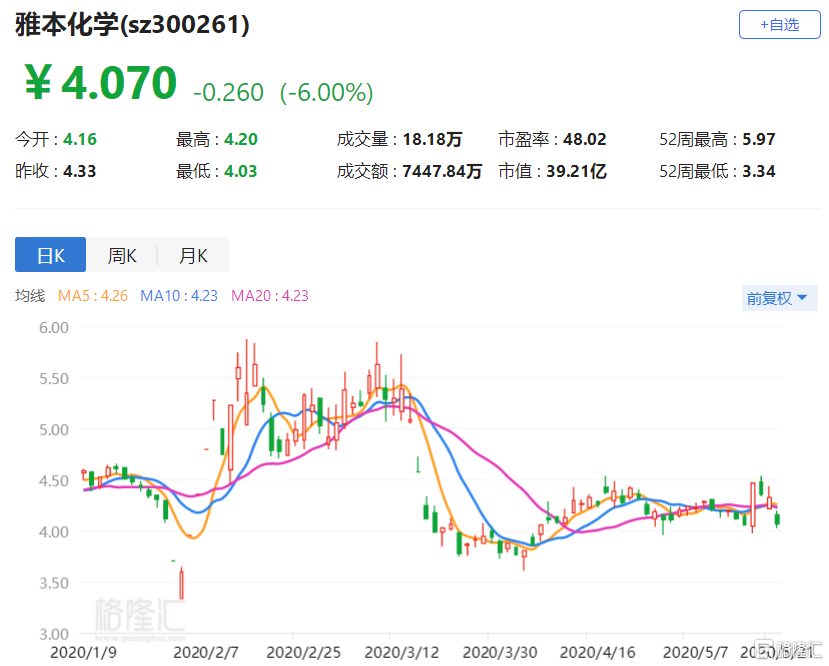Image resolution: width=829 pixels, height=666 pixels.
Task: Click the 2020/3/12 date axis label
Action: tap(402, 652)
